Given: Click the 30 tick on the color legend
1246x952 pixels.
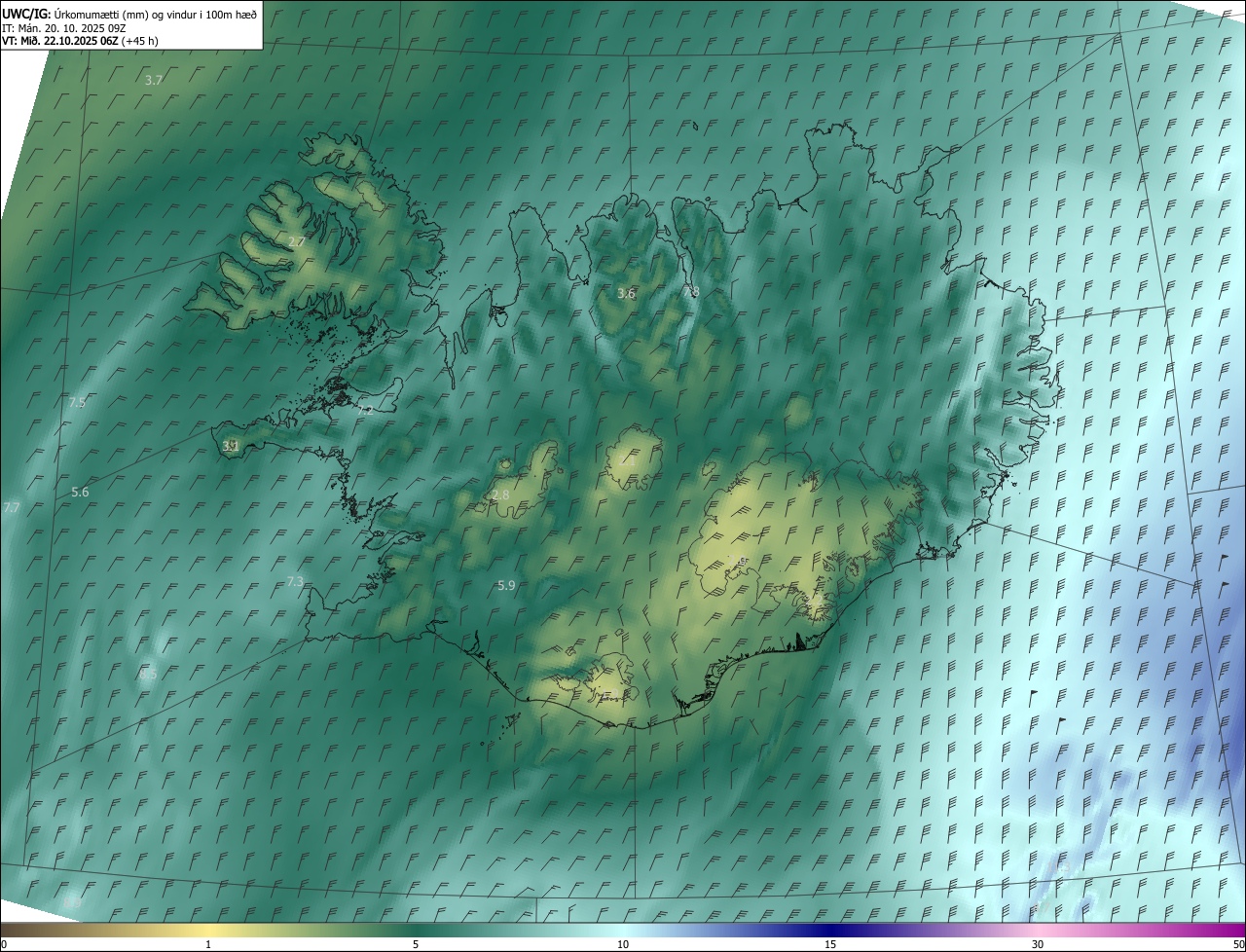Looking at the screenshot, I should (1038, 944).
